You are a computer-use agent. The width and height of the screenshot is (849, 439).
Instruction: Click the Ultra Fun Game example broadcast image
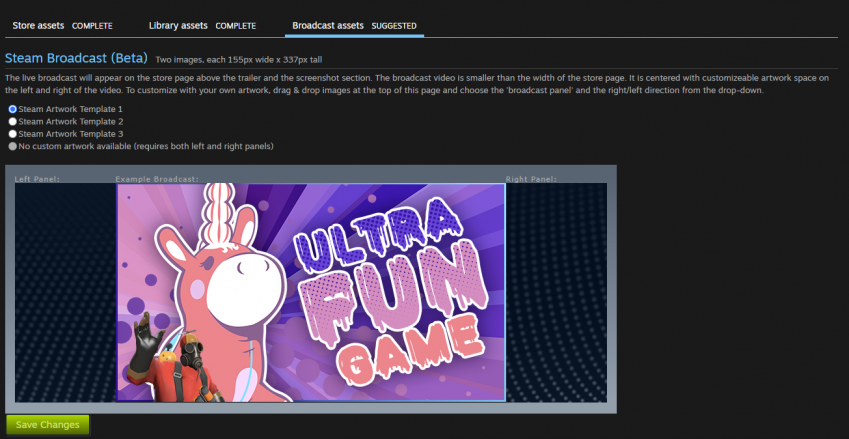coord(311,292)
